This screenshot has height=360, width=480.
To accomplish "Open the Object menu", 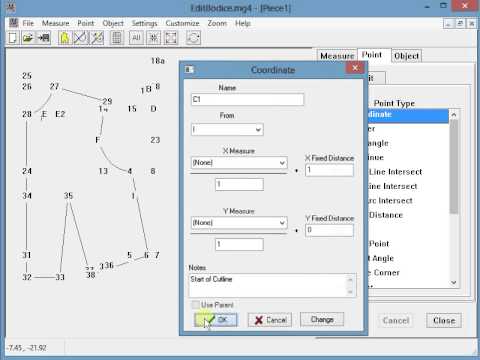I will (113, 23).
